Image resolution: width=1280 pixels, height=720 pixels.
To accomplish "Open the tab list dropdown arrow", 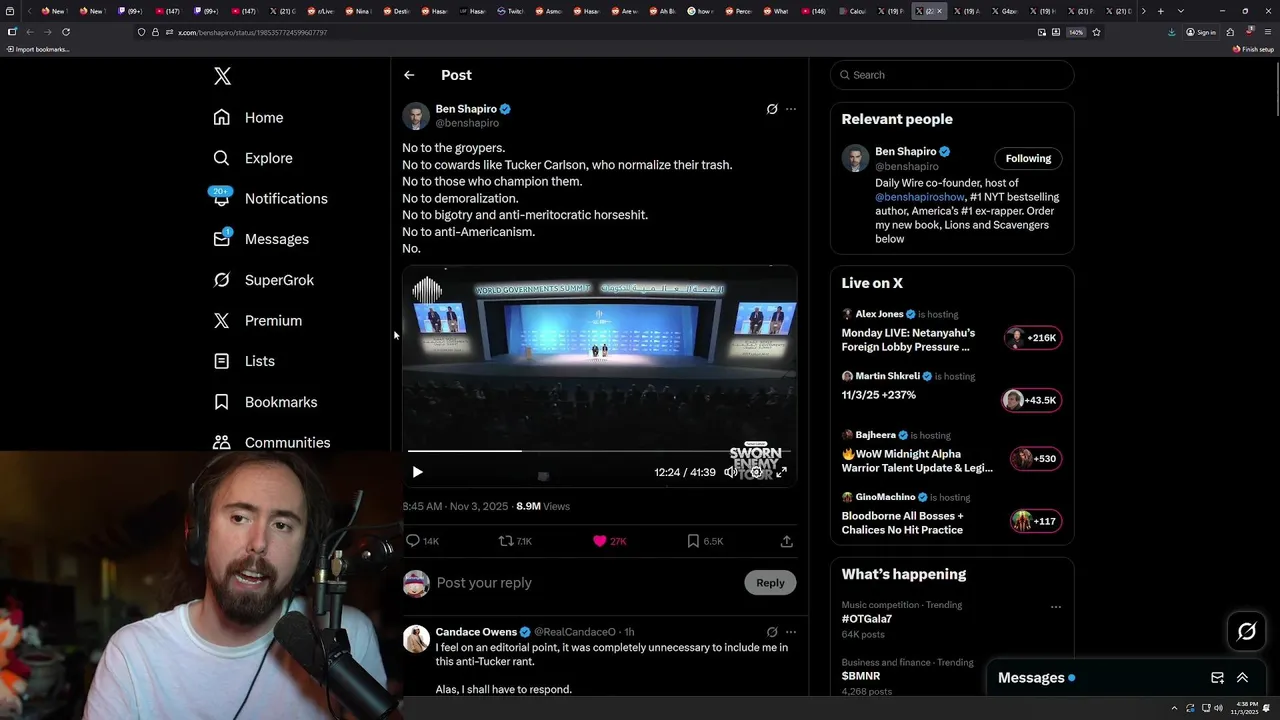I will click(x=1181, y=11).
